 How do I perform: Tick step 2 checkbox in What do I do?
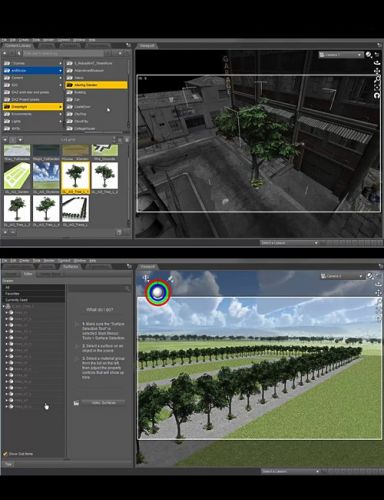76,347
